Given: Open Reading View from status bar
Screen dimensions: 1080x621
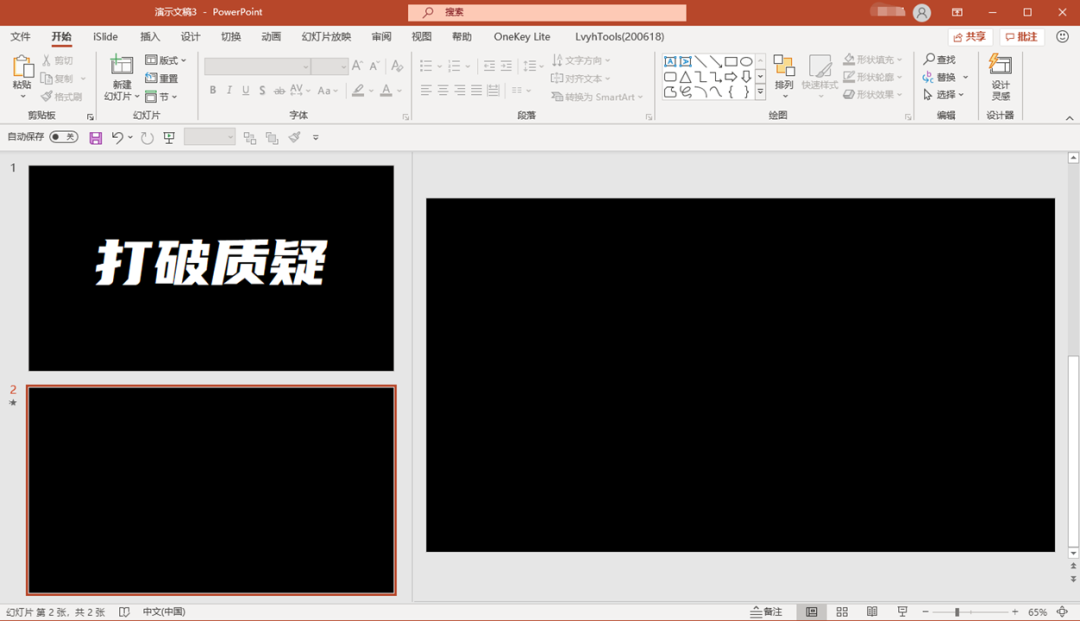Looking at the screenshot, I should tap(872, 612).
